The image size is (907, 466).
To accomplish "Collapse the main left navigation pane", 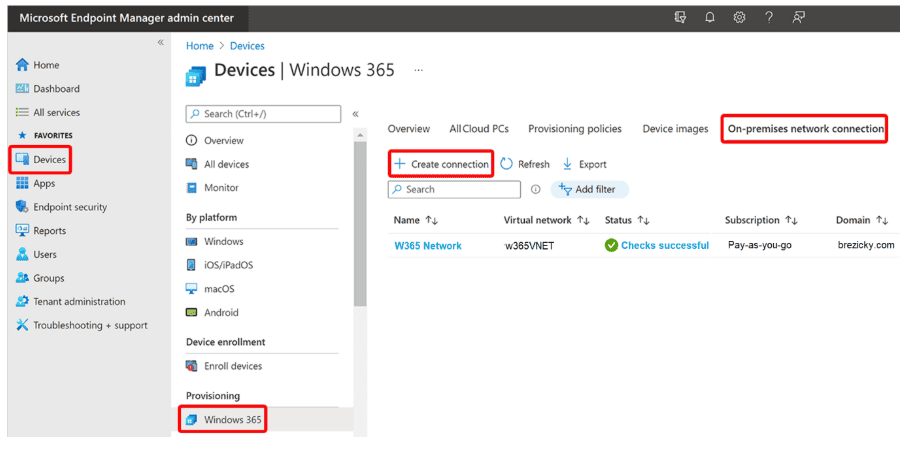I will click(x=160, y=42).
